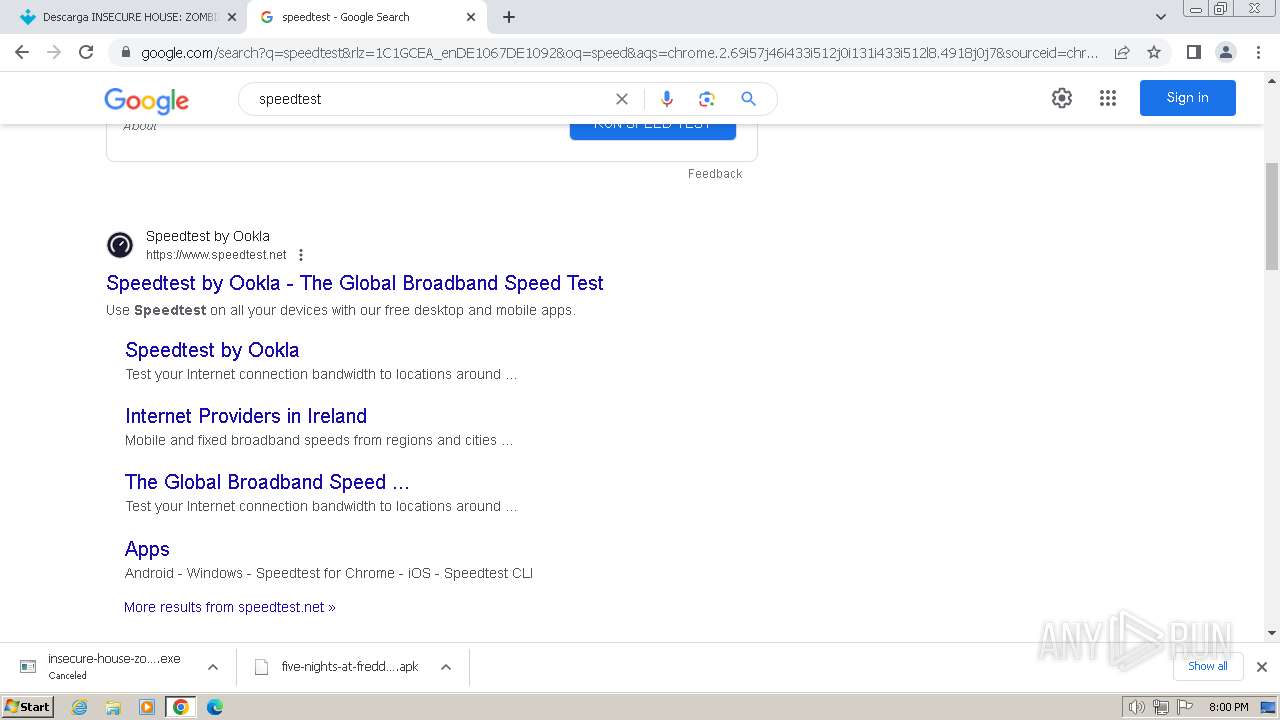1280x720 pixels.
Task: Open the Apps sitelink
Action: (147, 549)
